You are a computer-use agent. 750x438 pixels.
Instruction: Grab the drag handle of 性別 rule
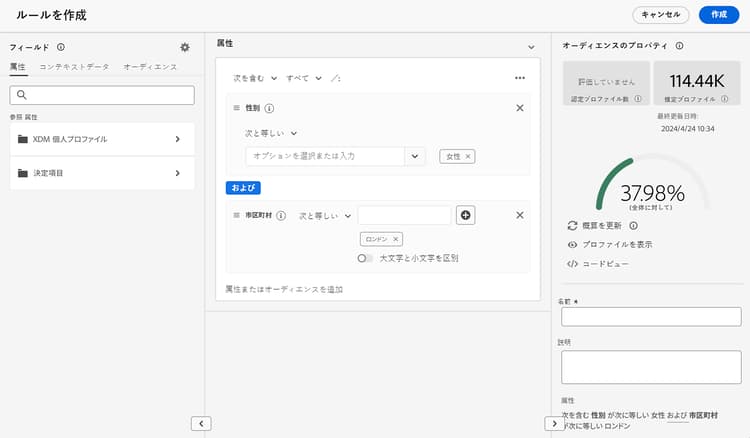236,108
